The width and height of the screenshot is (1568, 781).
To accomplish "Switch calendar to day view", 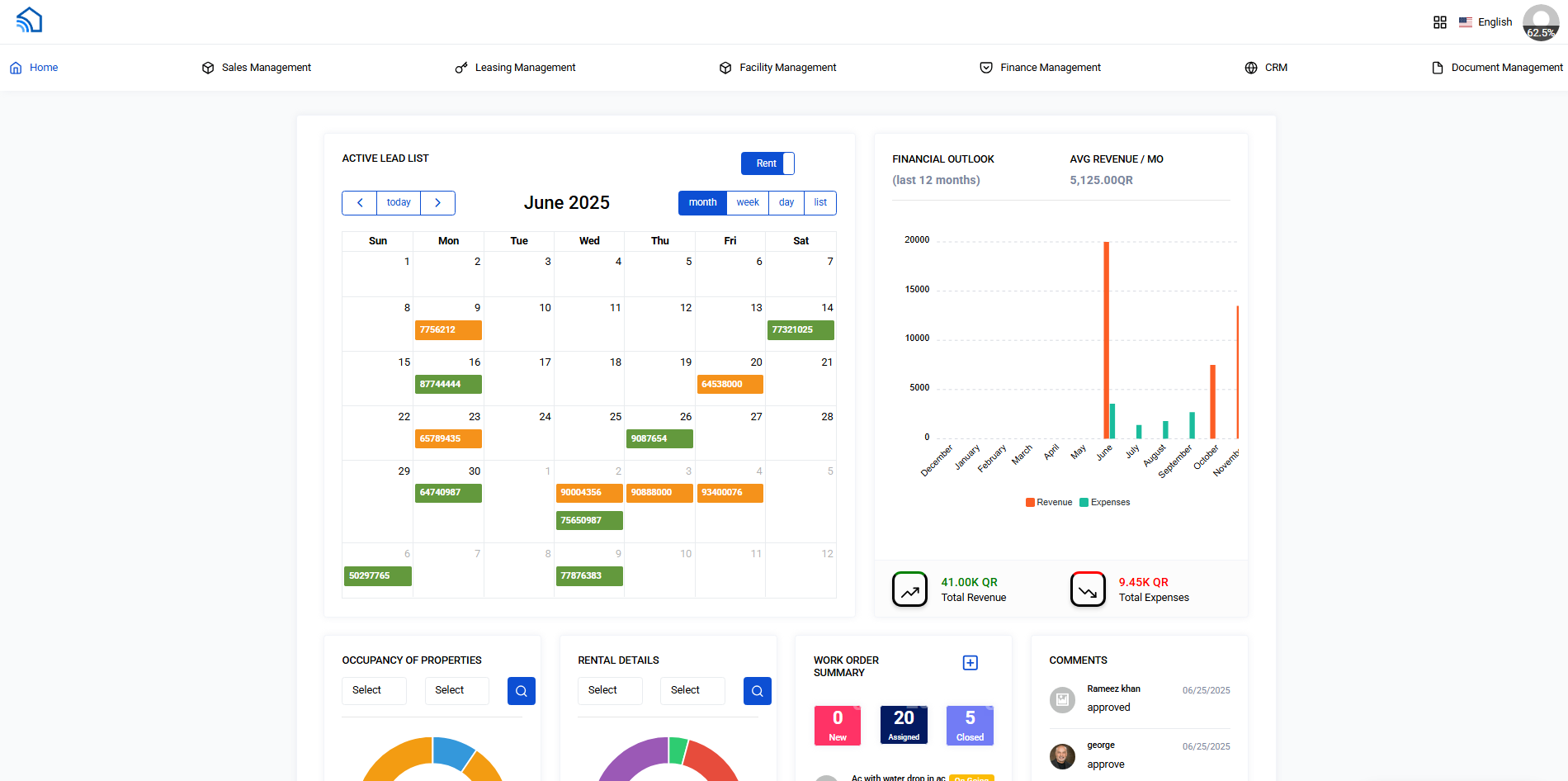I will [786, 203].
